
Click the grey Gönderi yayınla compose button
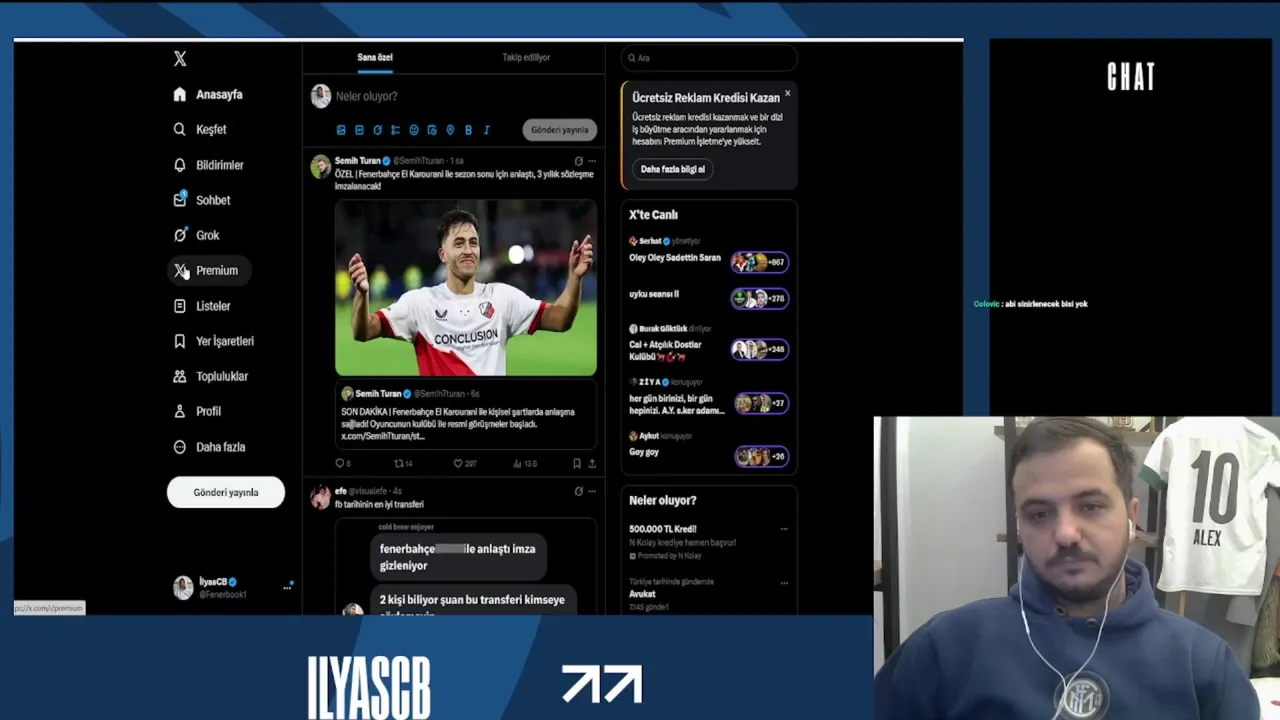[x=559, y=130]
